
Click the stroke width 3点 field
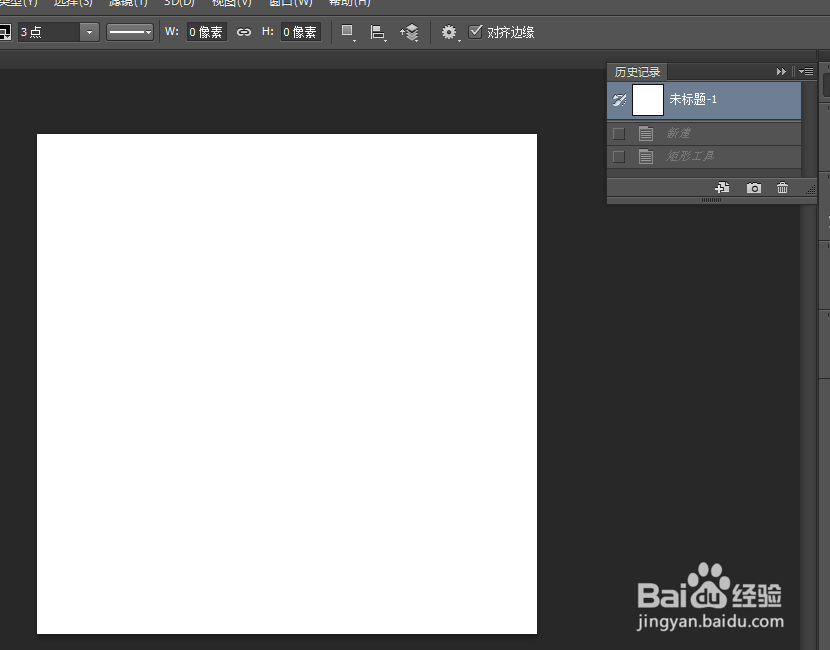(49, 32)
